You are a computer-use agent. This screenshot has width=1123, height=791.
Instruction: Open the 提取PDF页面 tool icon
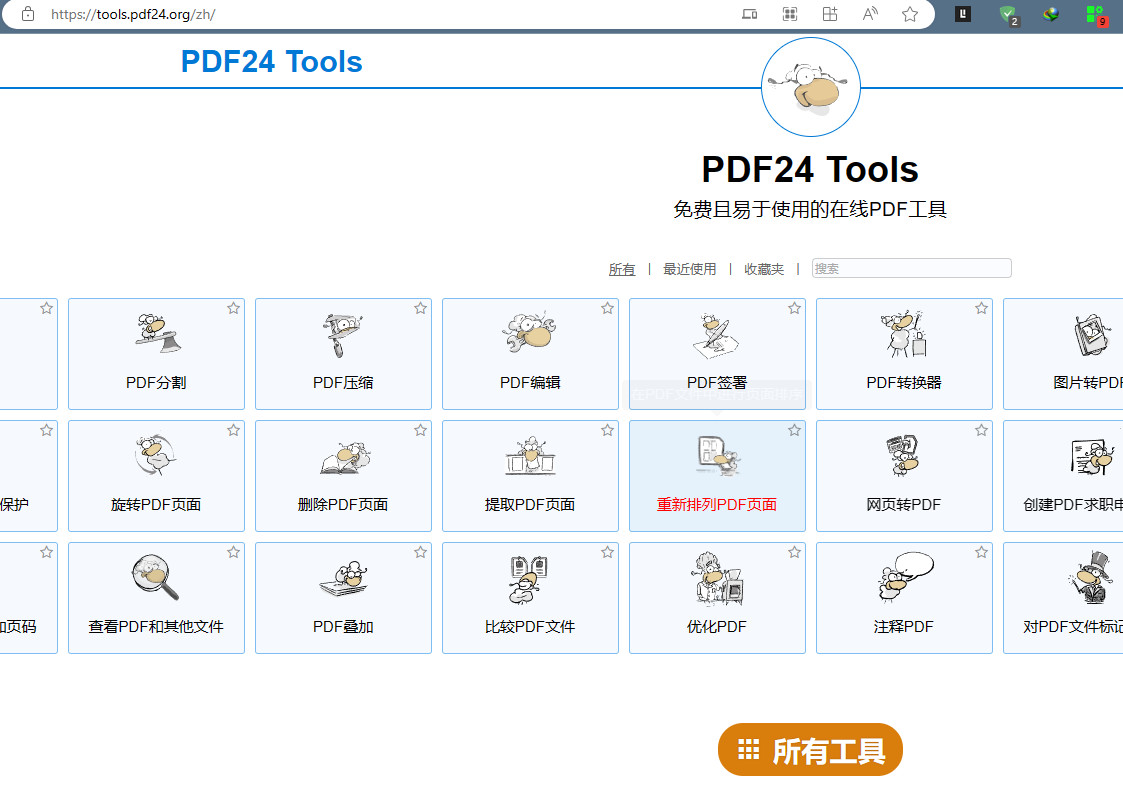tap(530, 456)
